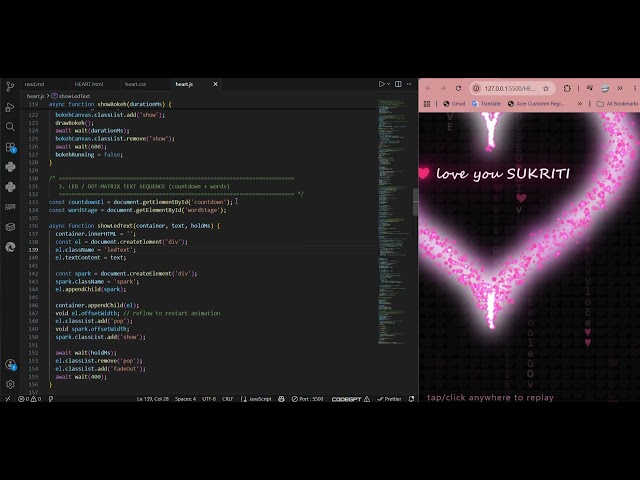The width and height of the screenshot is (640, 480).
Task: Click the Prettier status bar button
Action: point(389,399)
